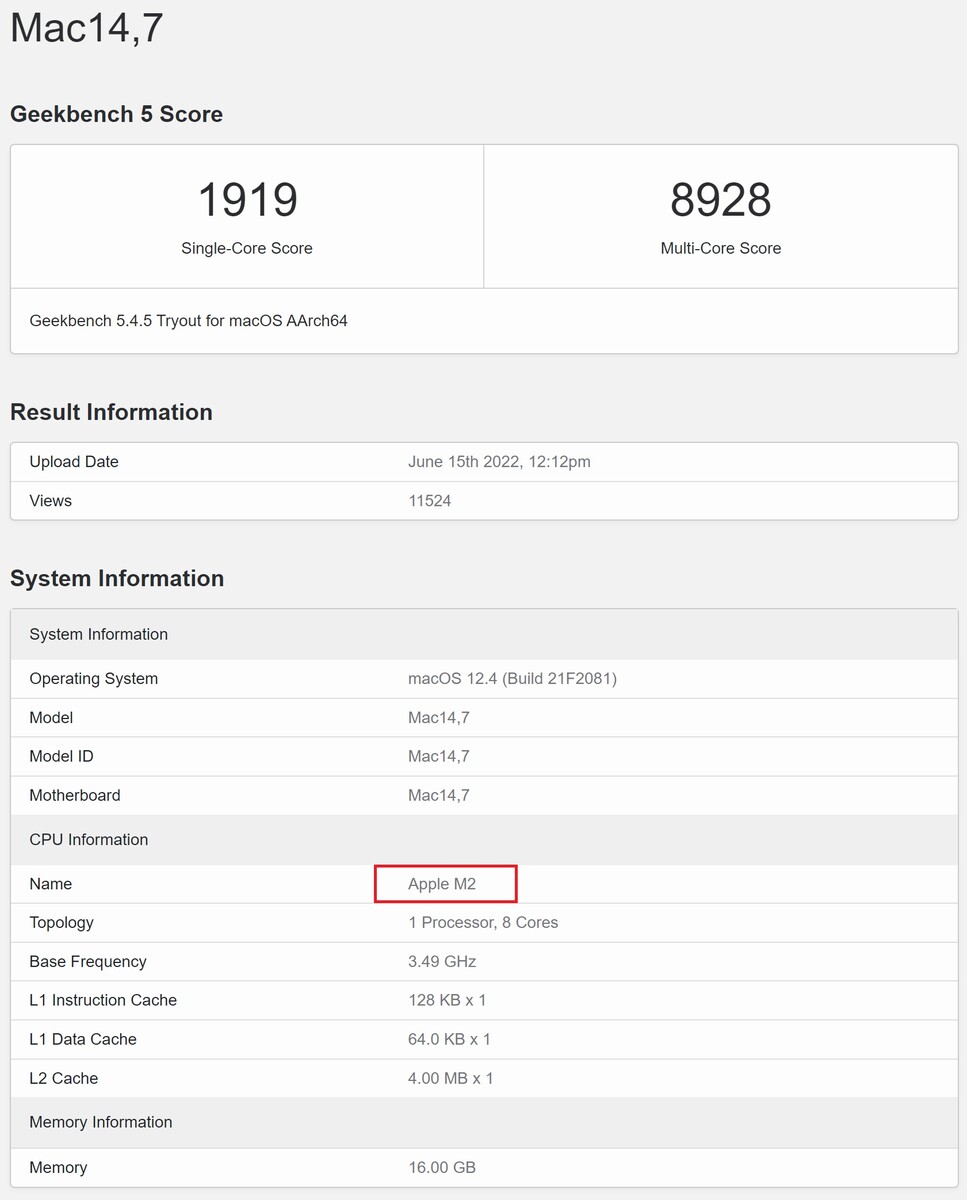Click the Mac14,7 page title
Image resolution: width=967 pixels, height=1200 pixels.
tap(87, 27)
